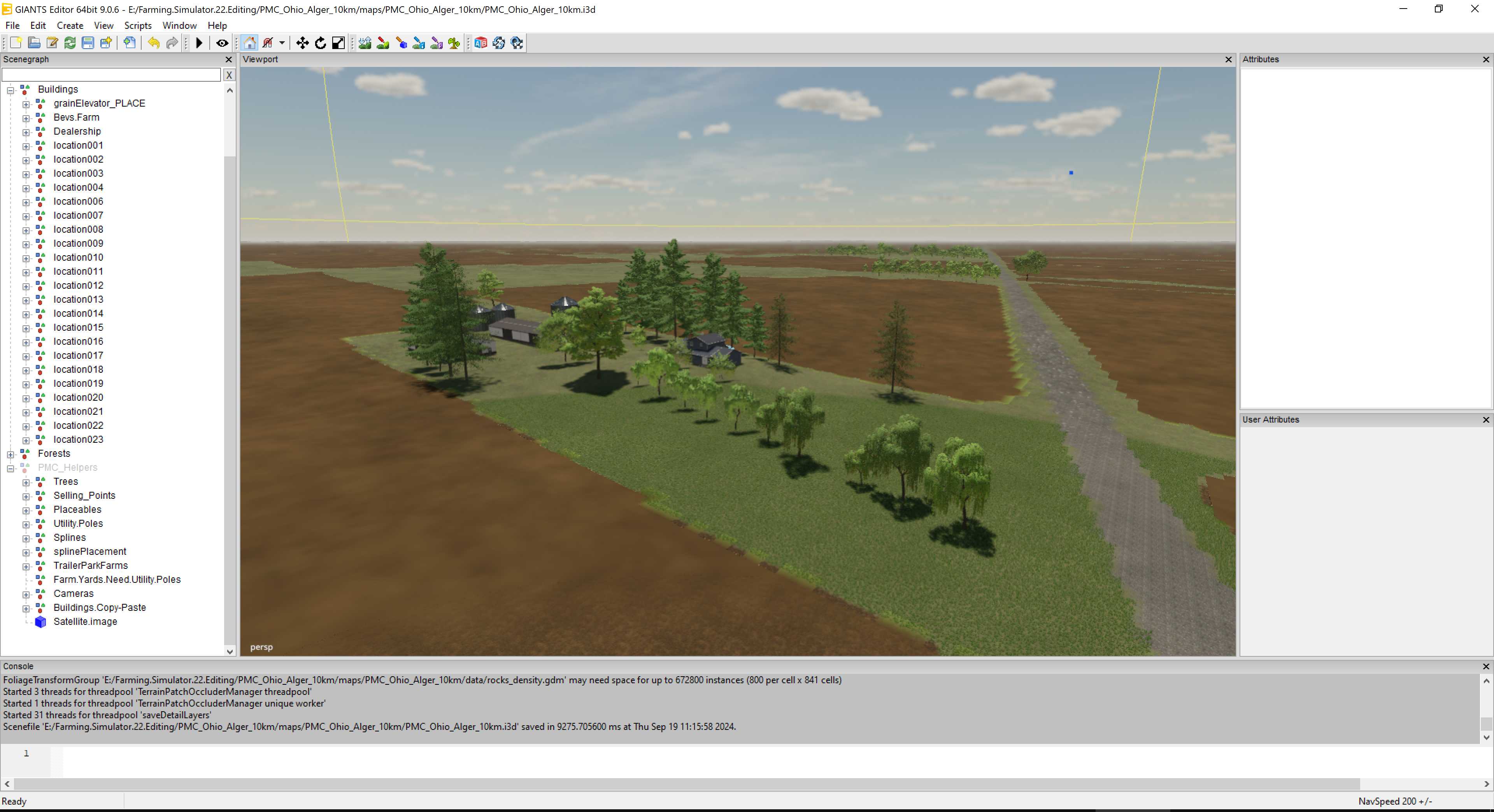The width and height of the screenshot is (1494, 812).
Task: Activate terrain paint brush tool
Action: point(383,43)
